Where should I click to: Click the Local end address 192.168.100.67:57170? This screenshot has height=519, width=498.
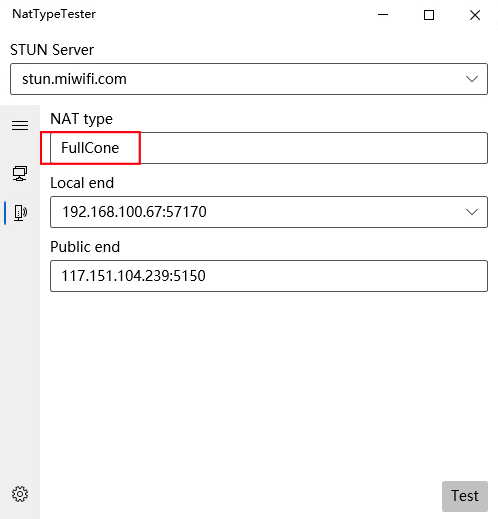[x=134, y=212]
